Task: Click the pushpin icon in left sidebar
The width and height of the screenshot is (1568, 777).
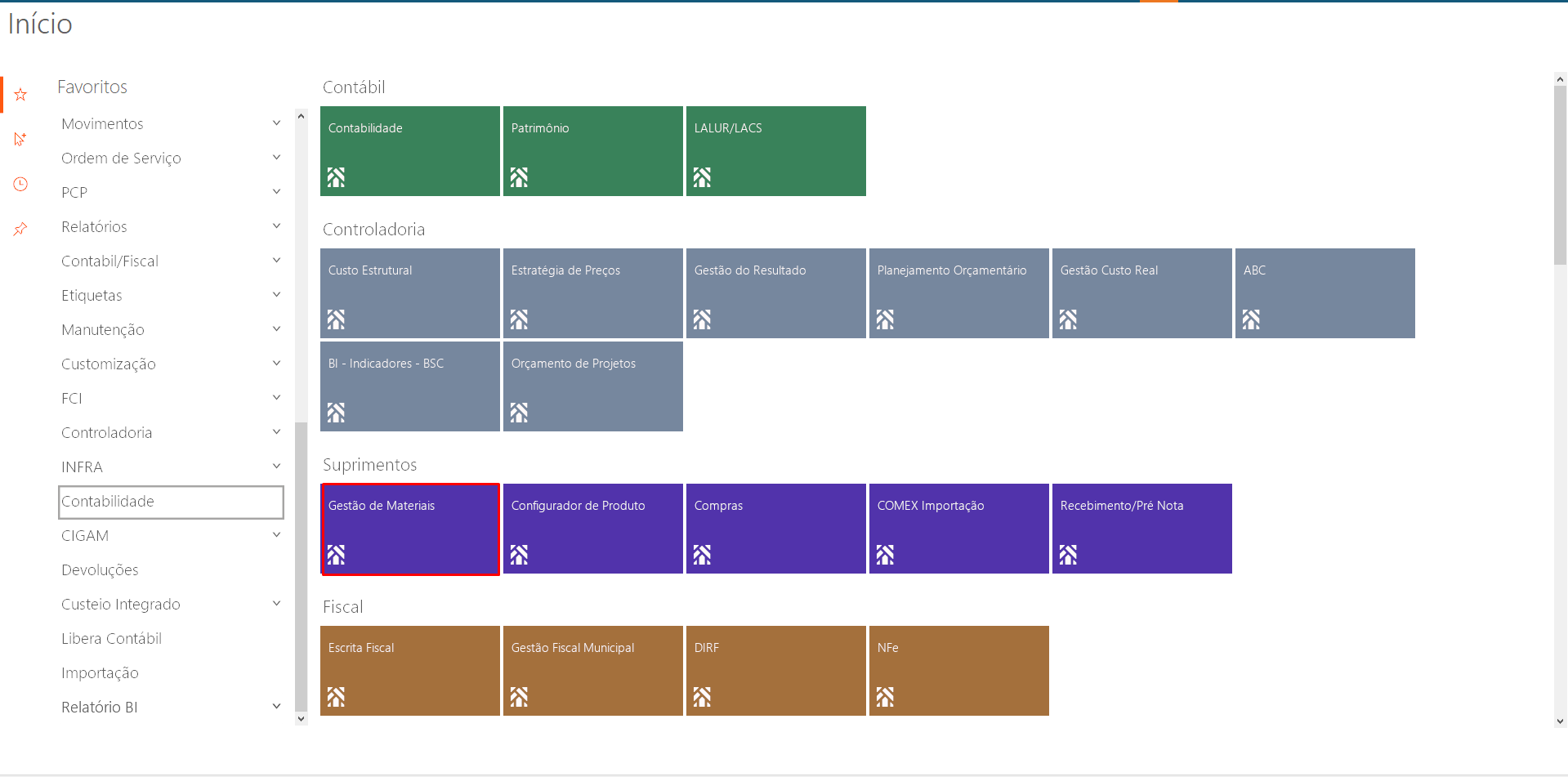Action: coord(20,229)
